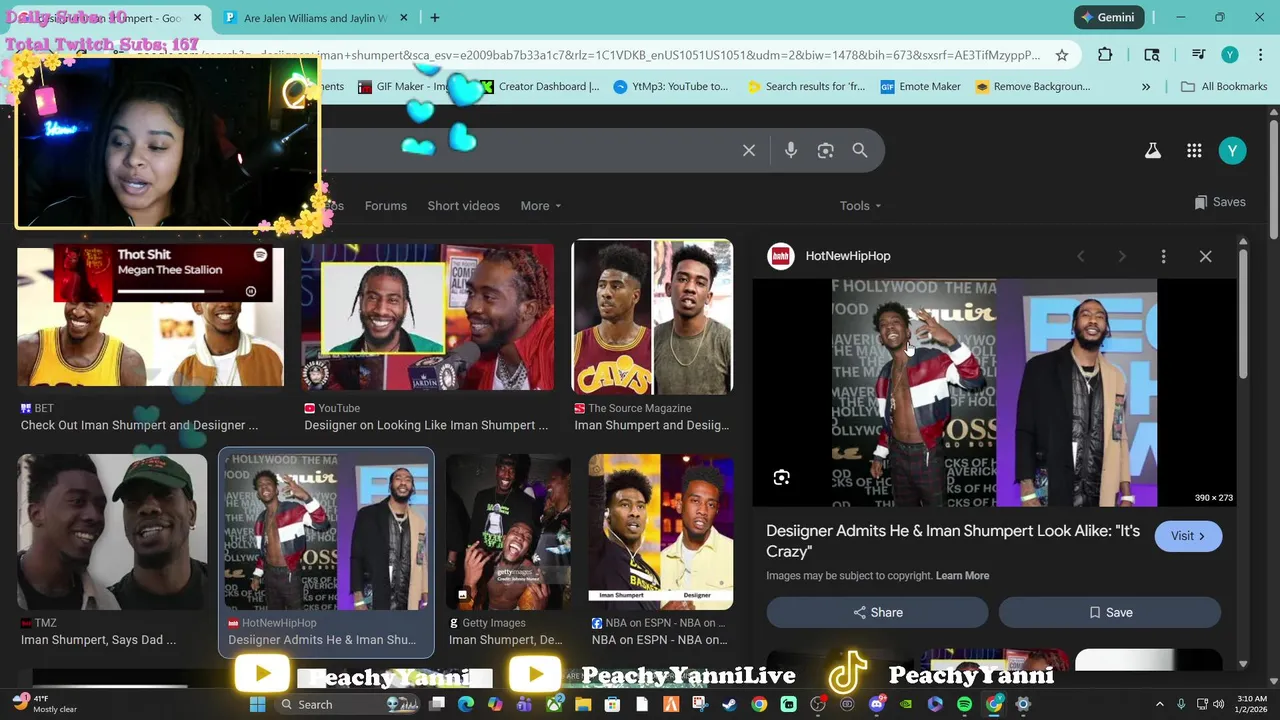
Task: Open GIF Maker bookmark
Action: tap(402, 87)
